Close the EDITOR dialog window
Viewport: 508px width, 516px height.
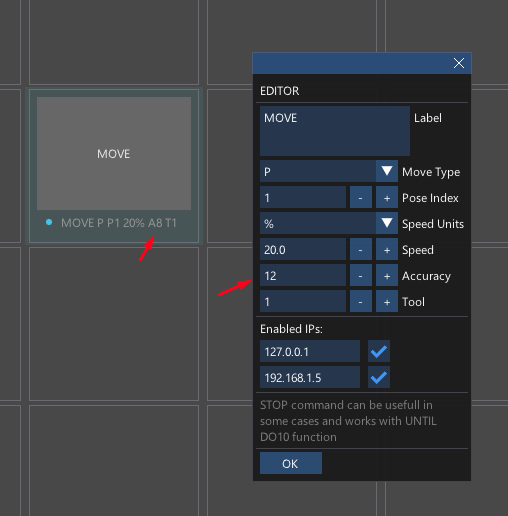pos(459,63)
